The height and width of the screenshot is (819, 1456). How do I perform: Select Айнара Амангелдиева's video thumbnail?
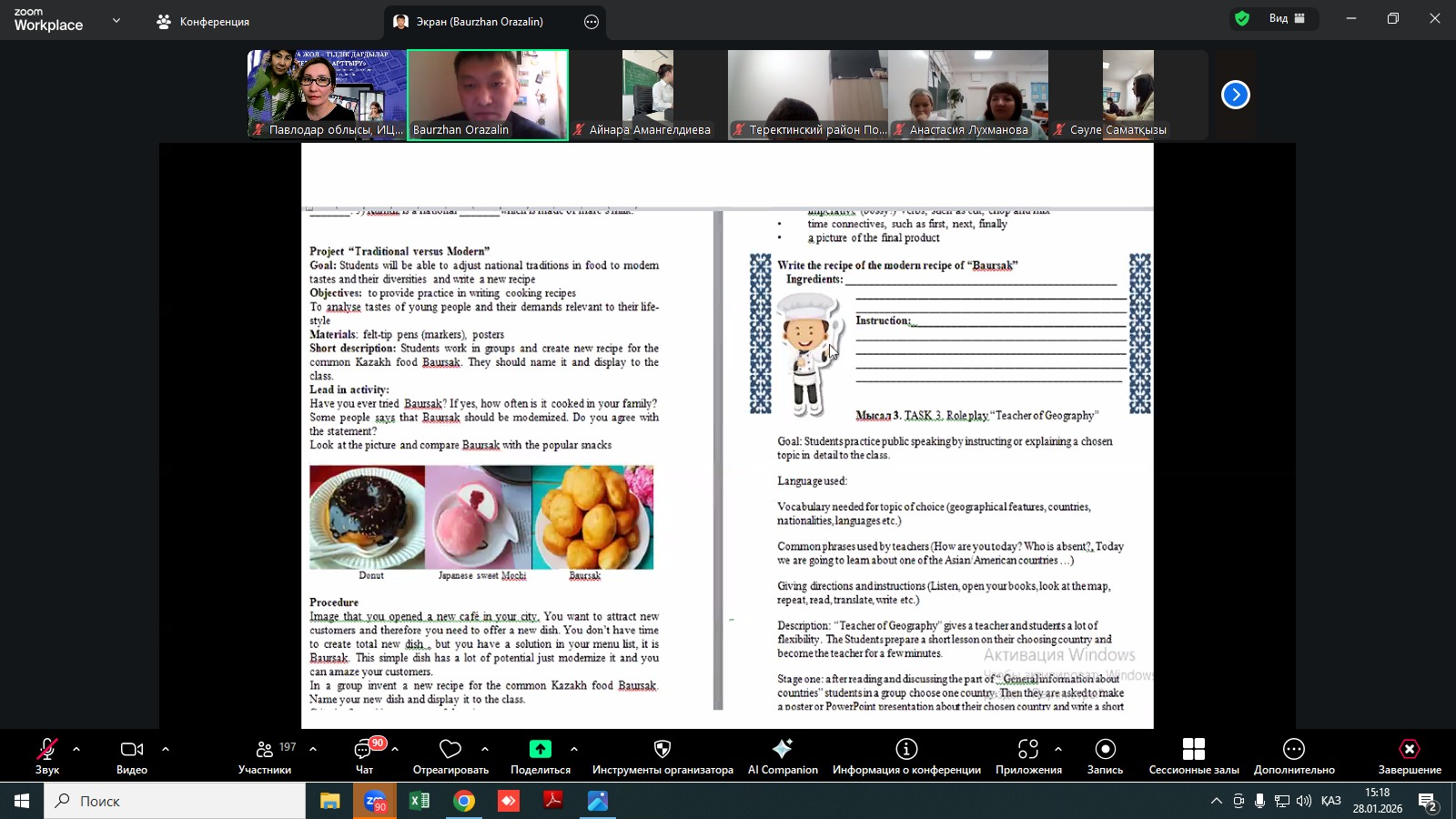point(648,95)
